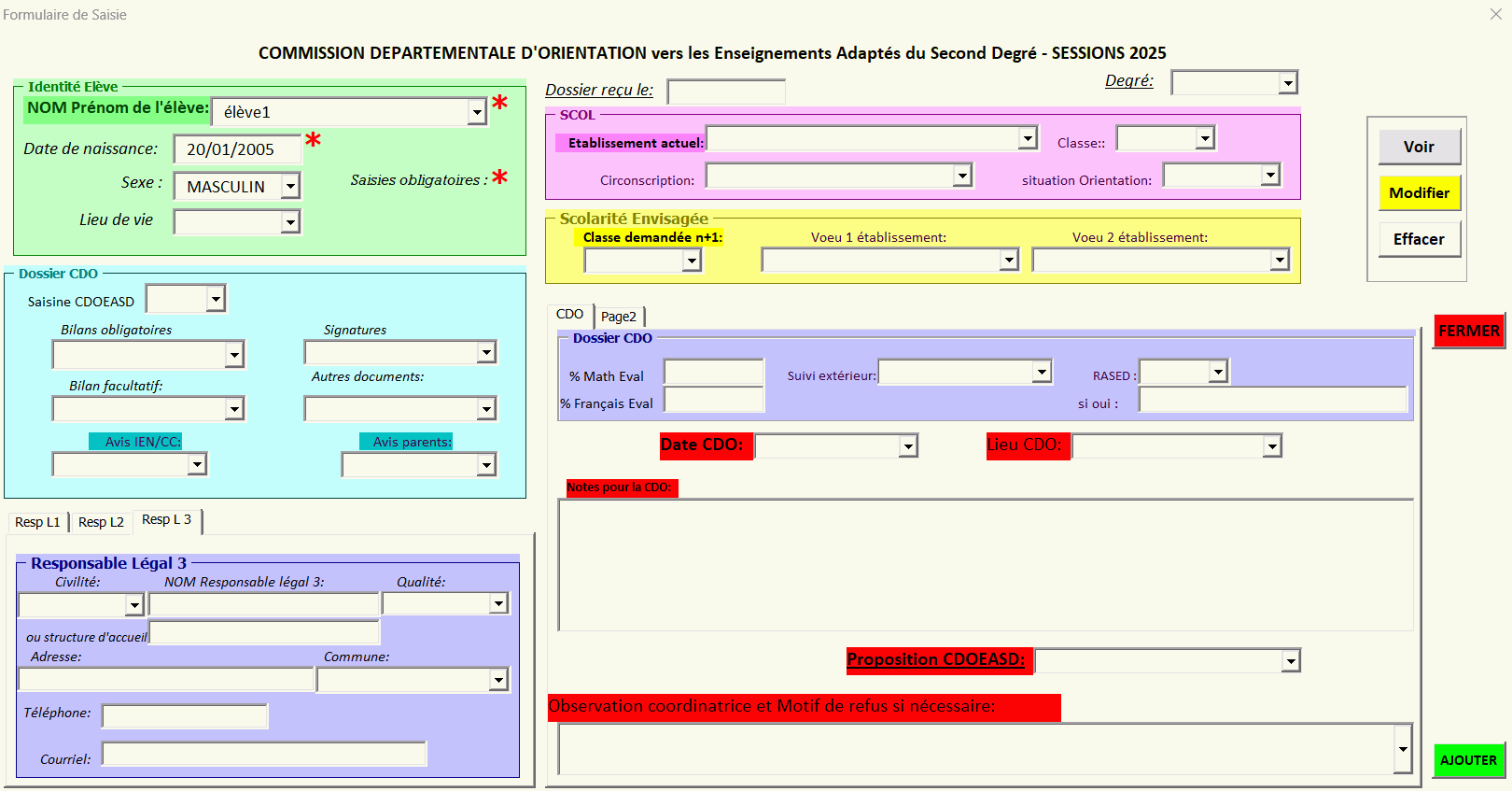
Task: Click the Effacer button
Action: coord(1419,239)
